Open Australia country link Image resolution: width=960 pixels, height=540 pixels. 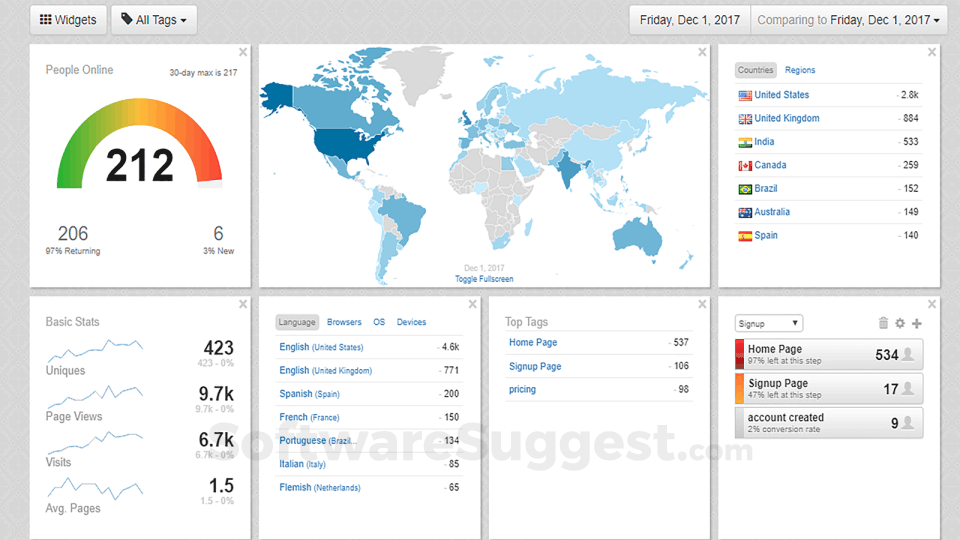[772, 212]
